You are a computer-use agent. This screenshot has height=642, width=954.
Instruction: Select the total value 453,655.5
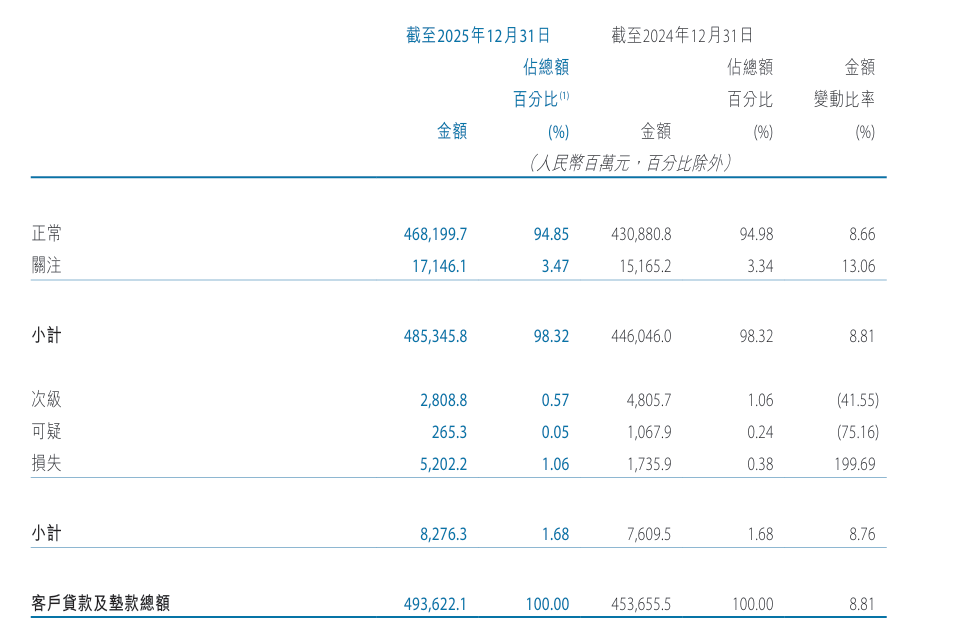[x=641, y=604]
